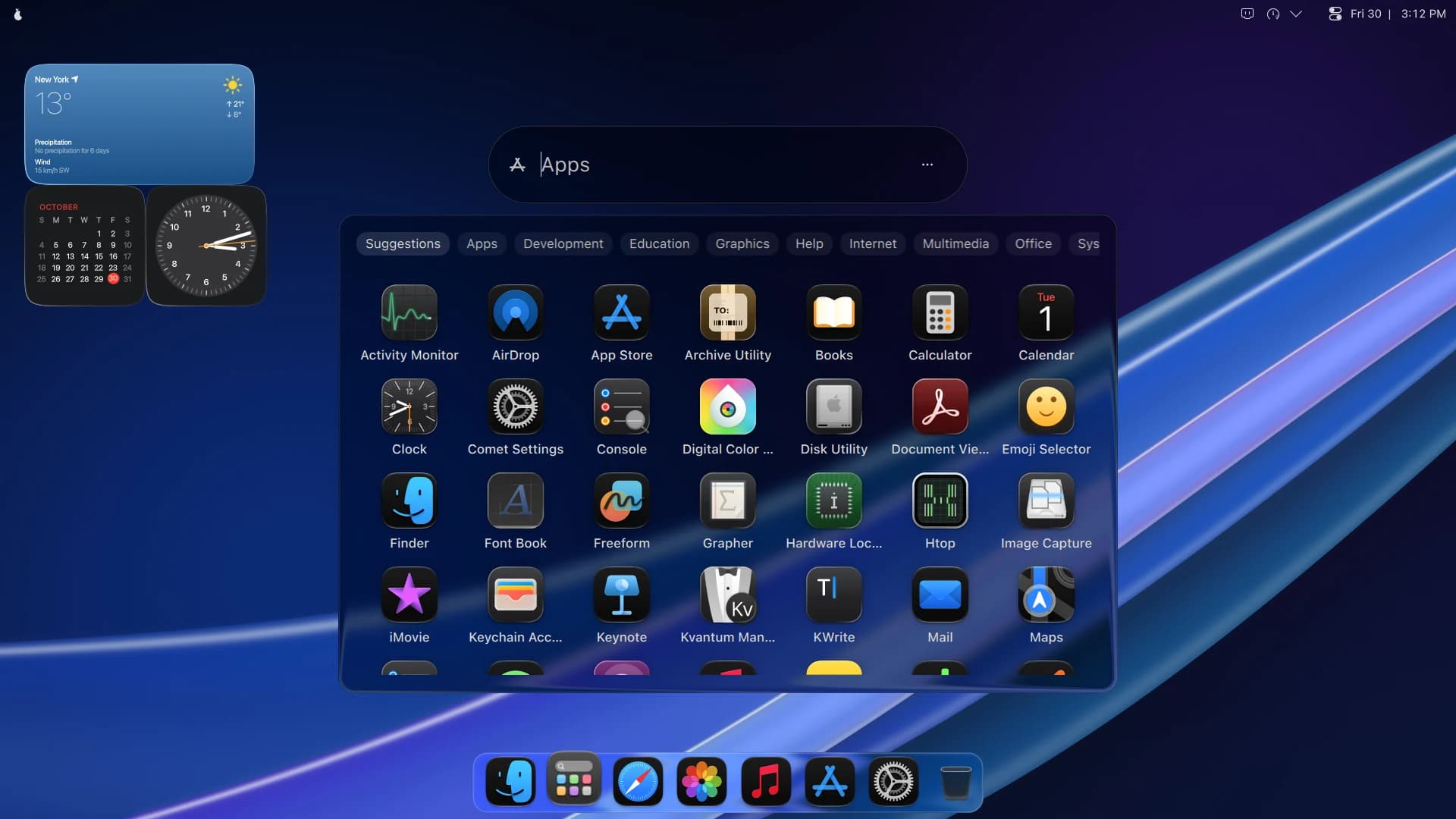The width and height of the screenshot is (1456, 819).
Task: Launch the Books app
Action: click(x=834, y=312)
